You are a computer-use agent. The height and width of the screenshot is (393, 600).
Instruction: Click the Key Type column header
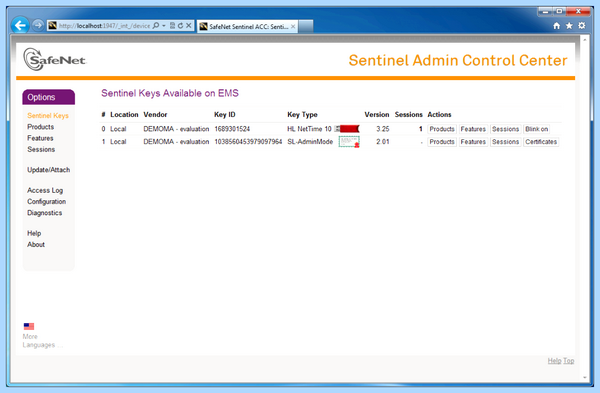click(x=302, y=114)
